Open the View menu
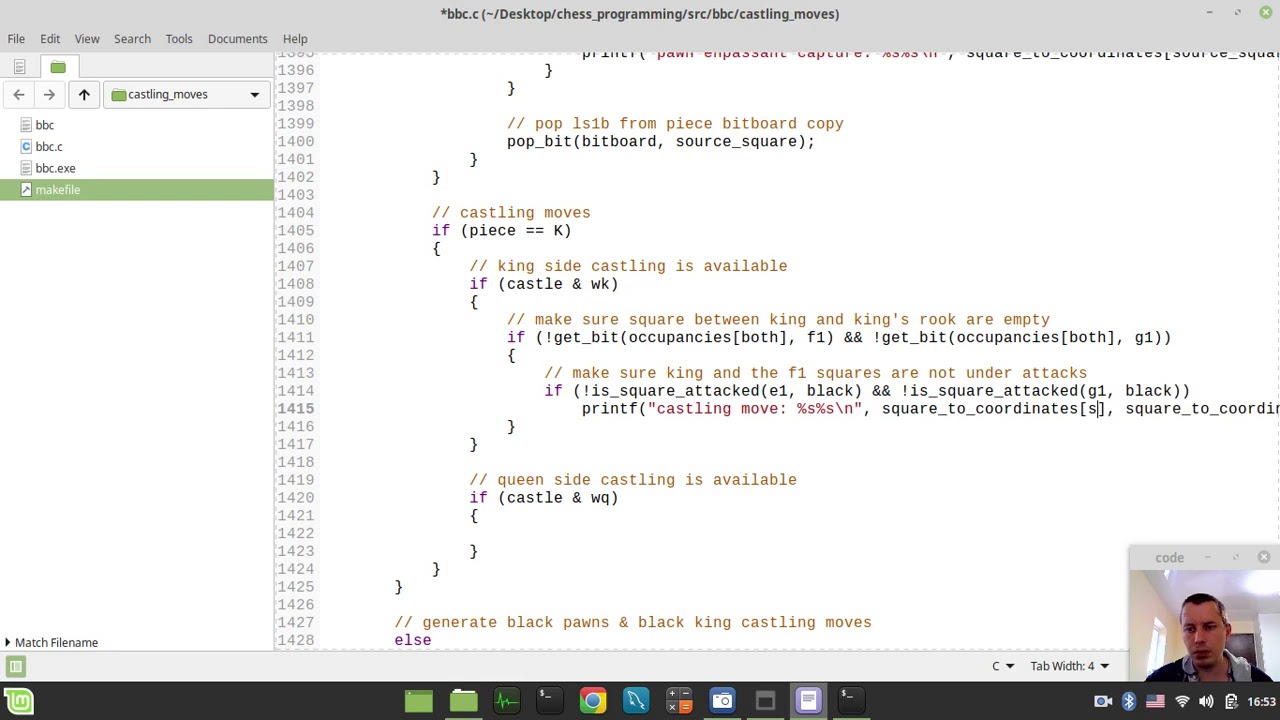 tap(87, 38)
